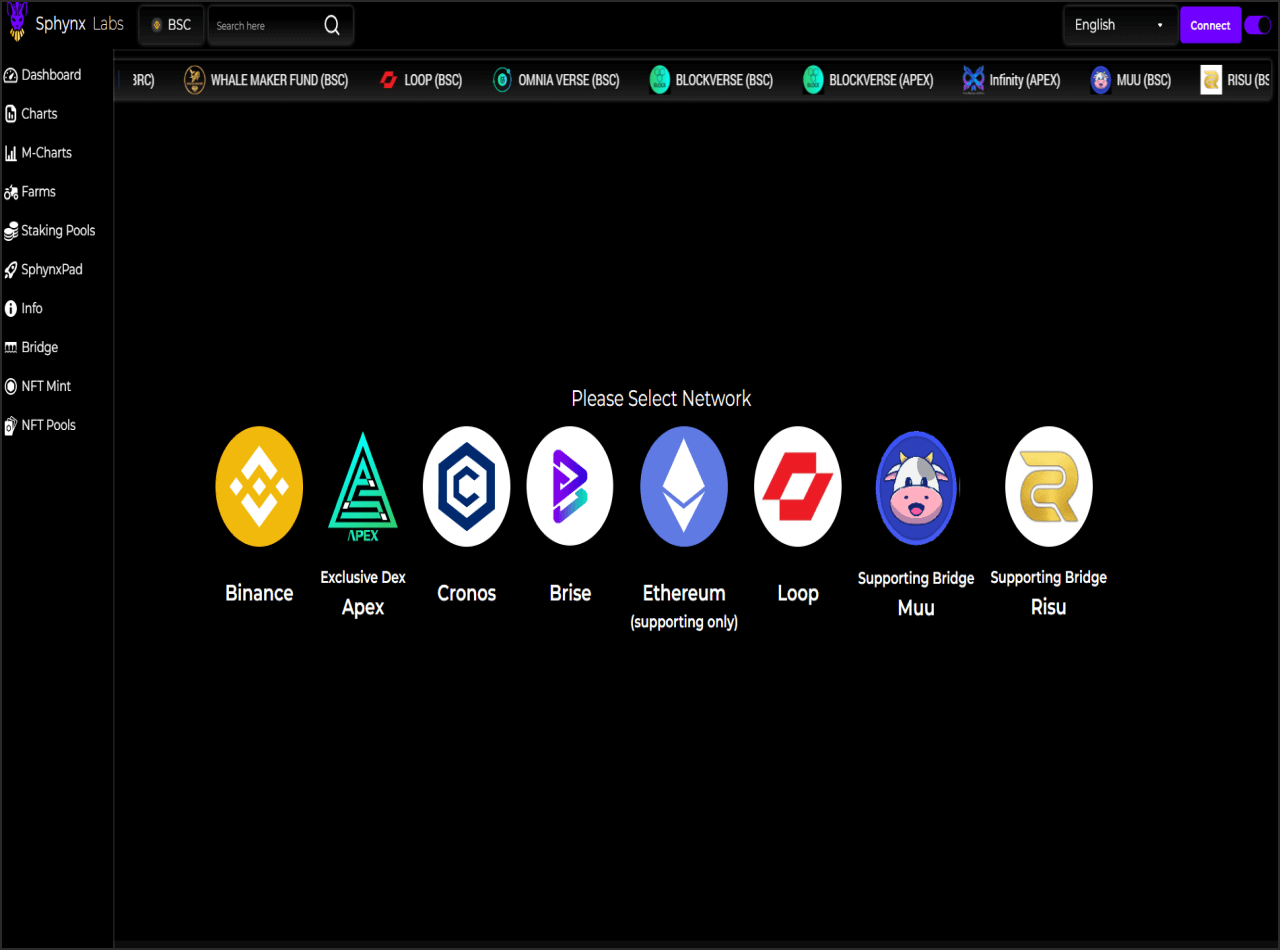
Task: Click the magnifier search icon
Action: 332,26
